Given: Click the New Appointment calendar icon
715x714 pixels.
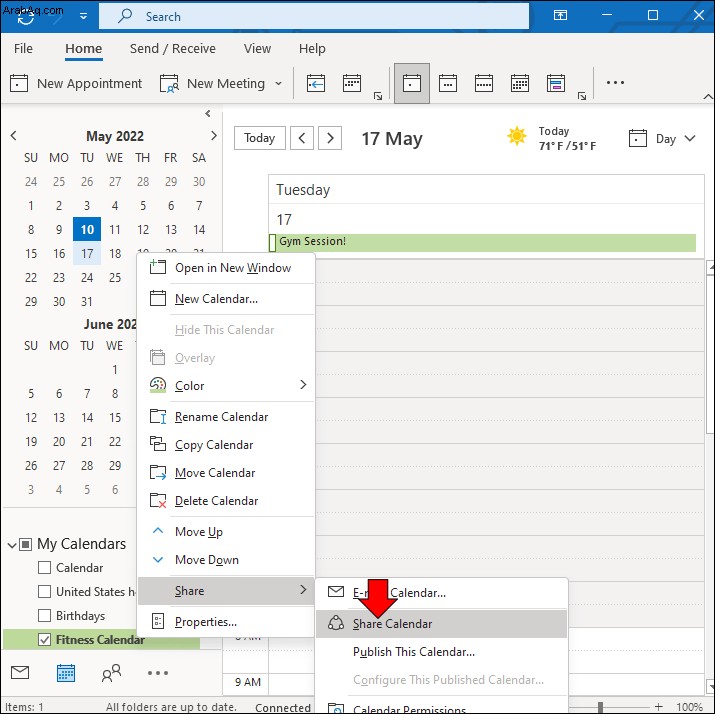Looking at the screenshot, I should (19, 83).
